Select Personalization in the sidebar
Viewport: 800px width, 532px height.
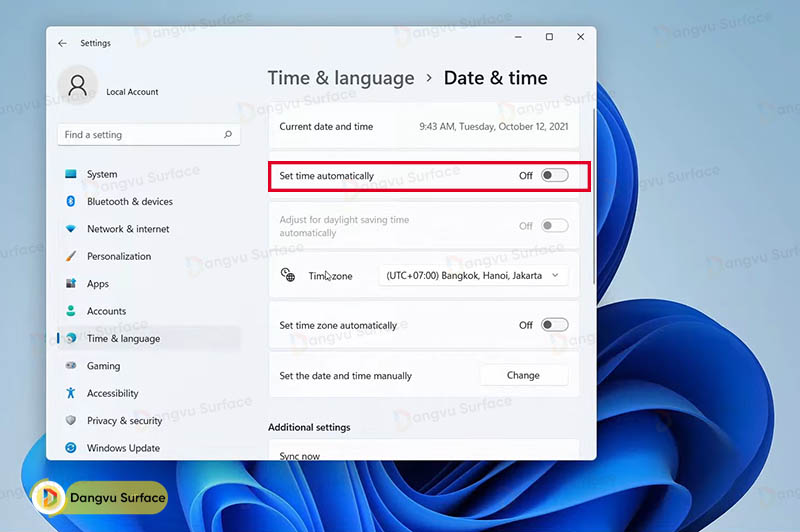coord(148,256)
